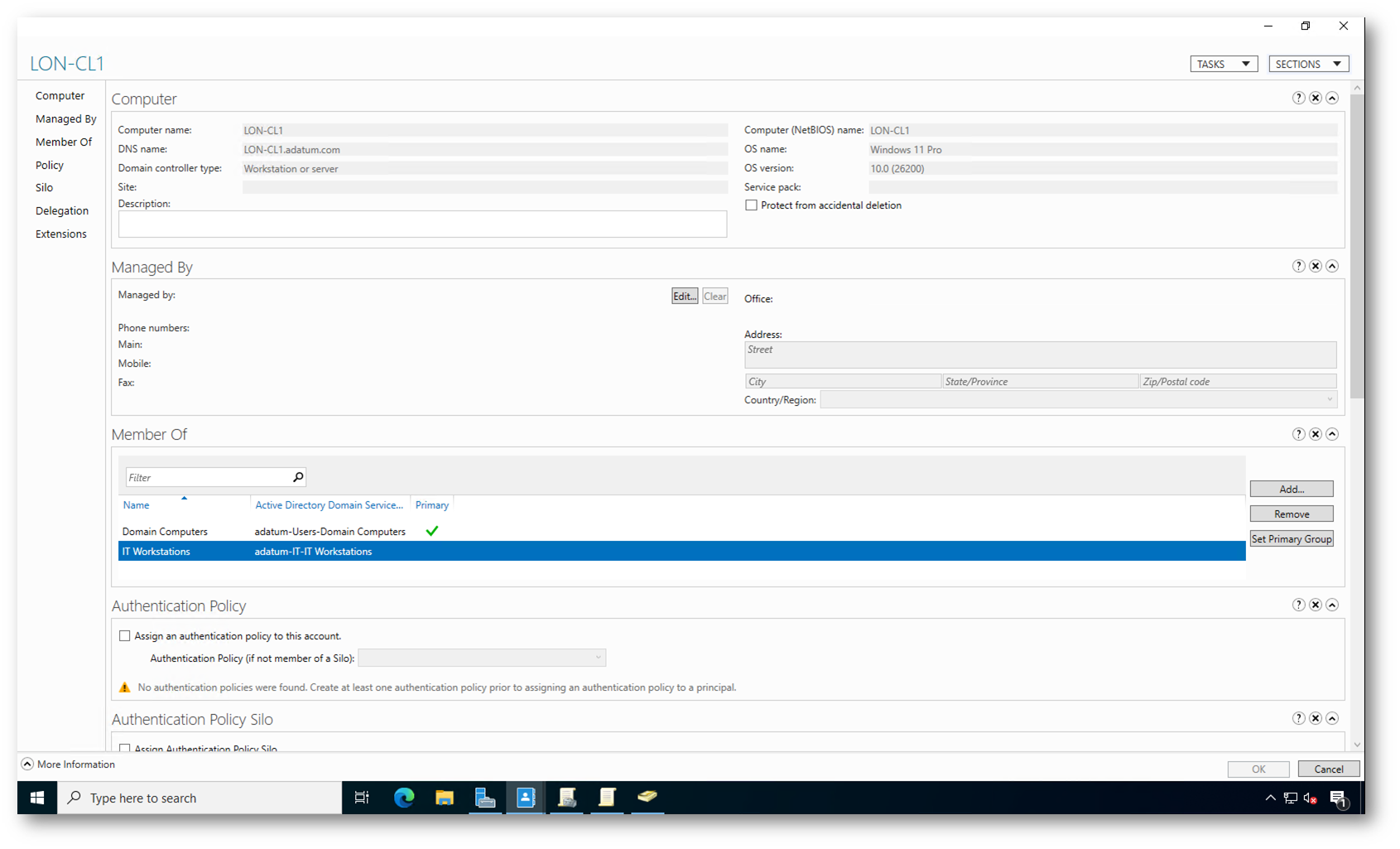
Task: Expand the Country/Region dropdown
Action: (1330, 400)
